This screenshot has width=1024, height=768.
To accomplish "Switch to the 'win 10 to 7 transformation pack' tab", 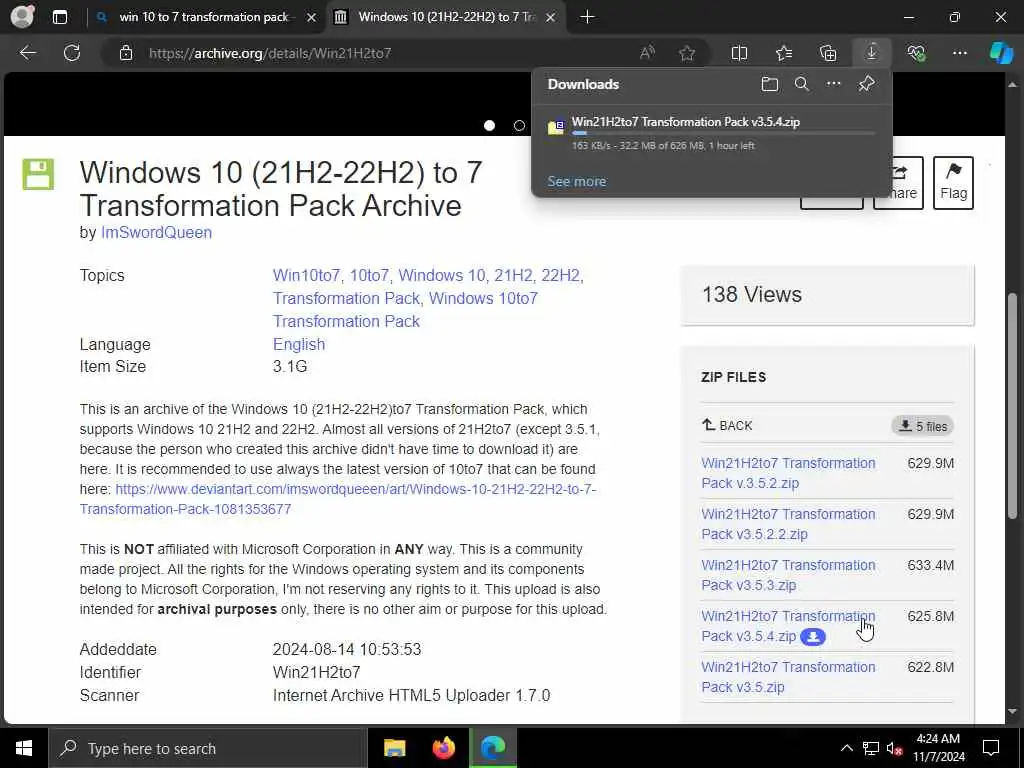I will coord(204,17).
